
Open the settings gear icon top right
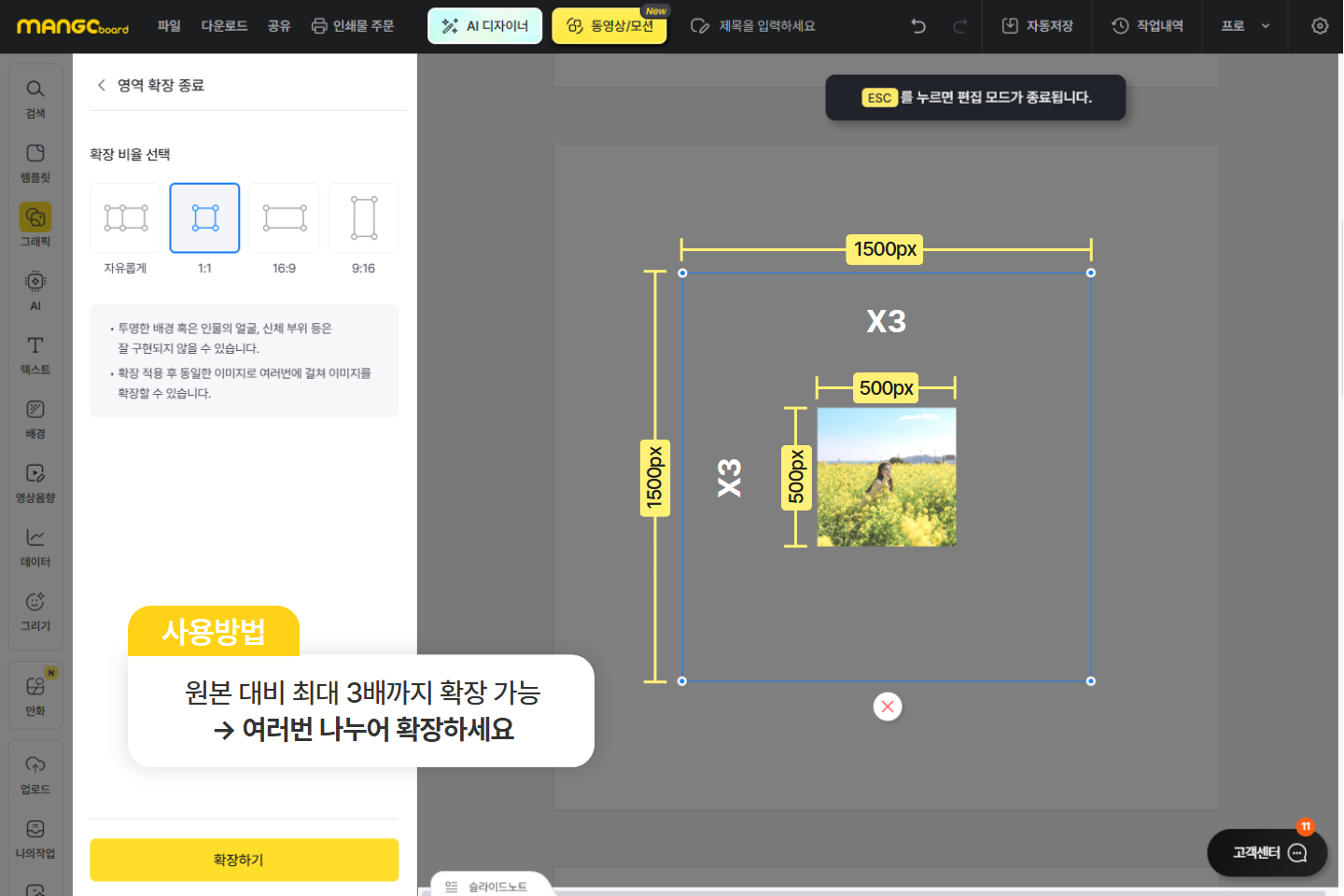(1320, 26)
